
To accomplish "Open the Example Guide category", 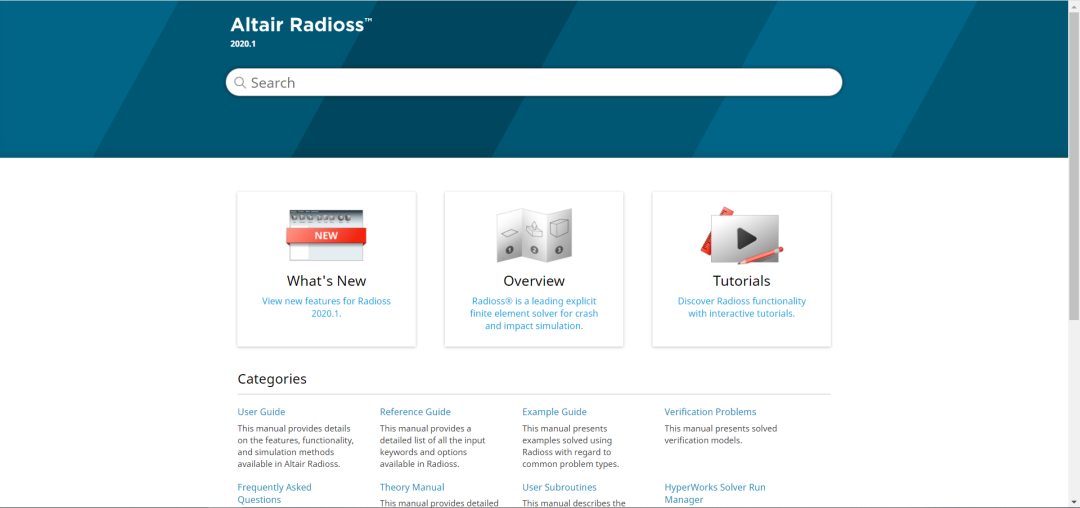I will point(554,412).
